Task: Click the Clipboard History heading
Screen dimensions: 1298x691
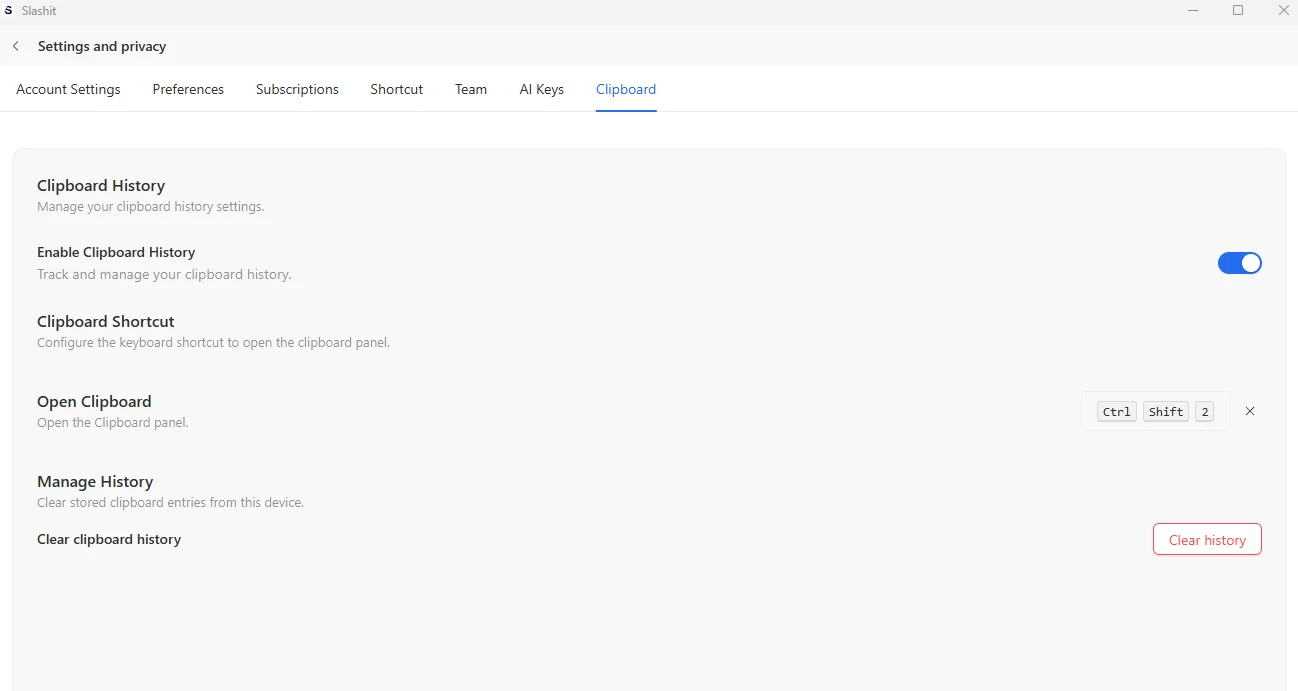Action: tap(101, 185)
